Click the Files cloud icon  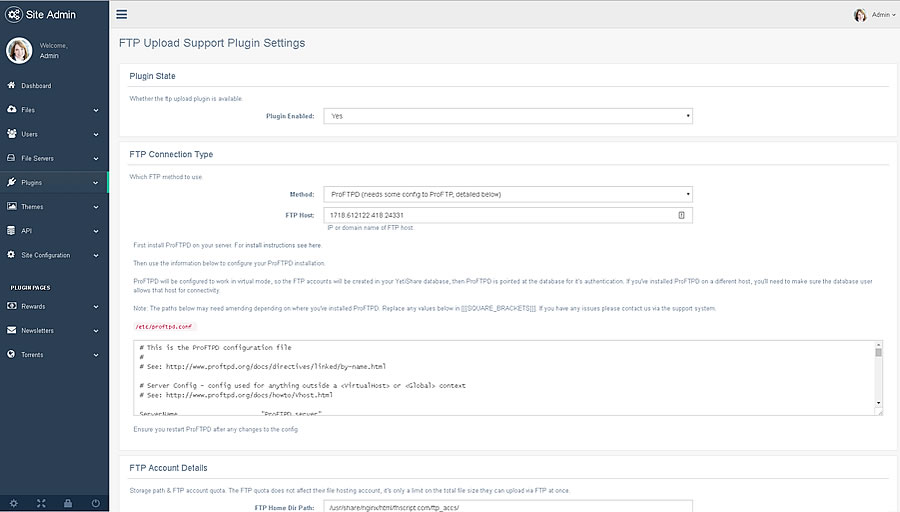point(11,109)
